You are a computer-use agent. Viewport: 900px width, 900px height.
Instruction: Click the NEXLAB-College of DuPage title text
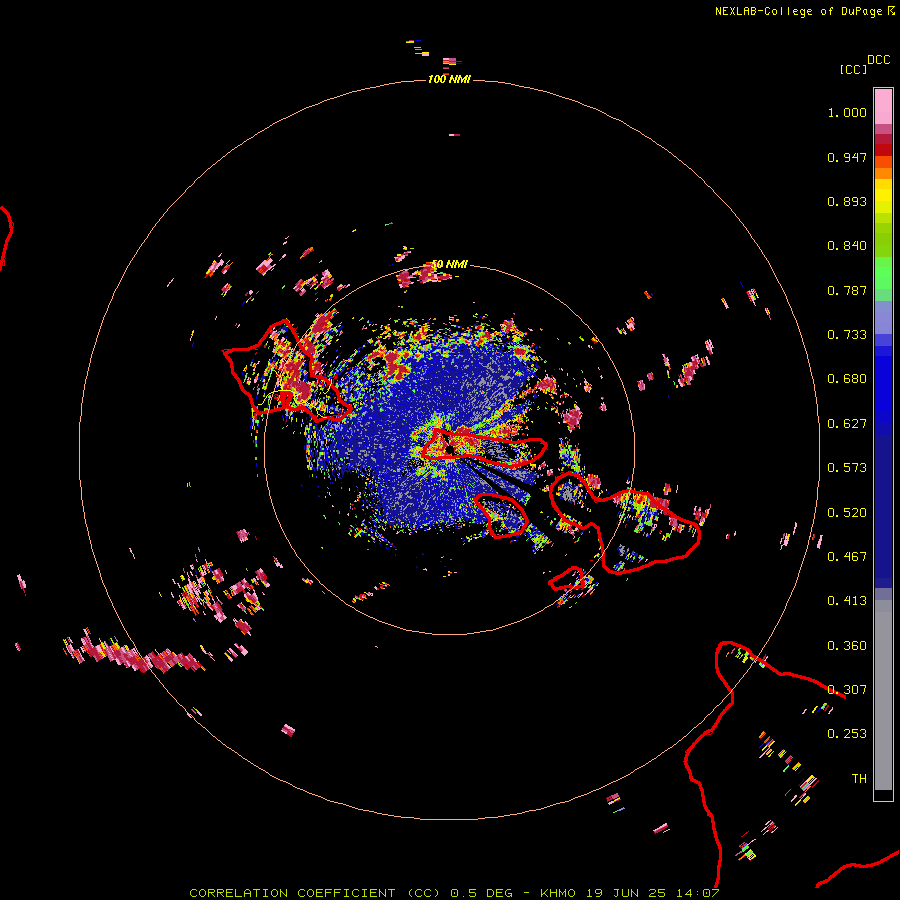coord(798,11)
